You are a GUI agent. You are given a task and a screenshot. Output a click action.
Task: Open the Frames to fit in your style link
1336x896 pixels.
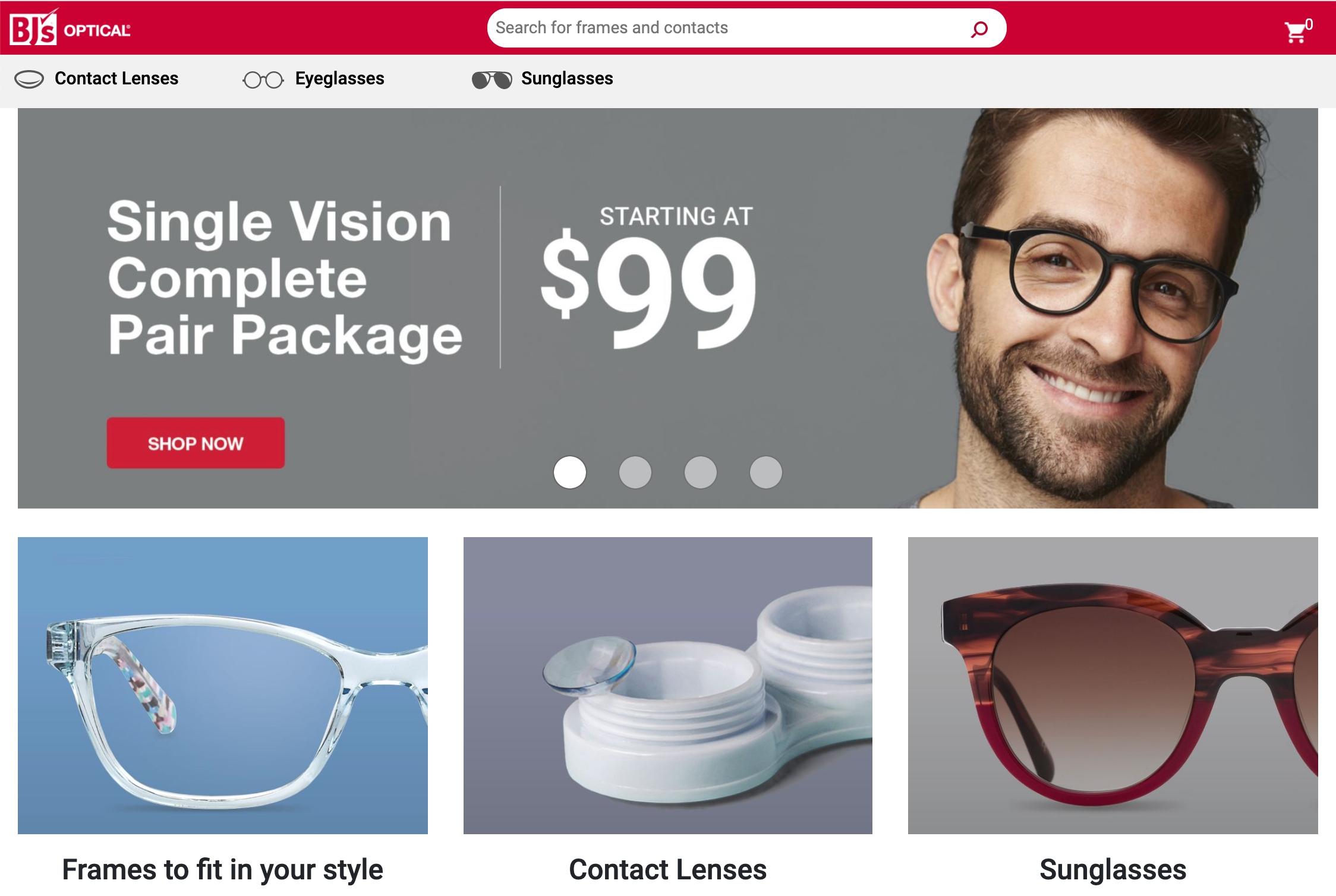(x=223, y=869)
